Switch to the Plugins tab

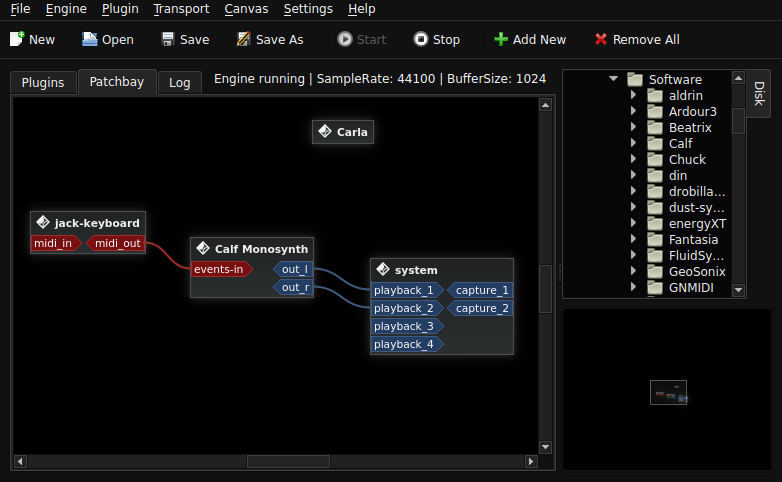tap(43, 82)
